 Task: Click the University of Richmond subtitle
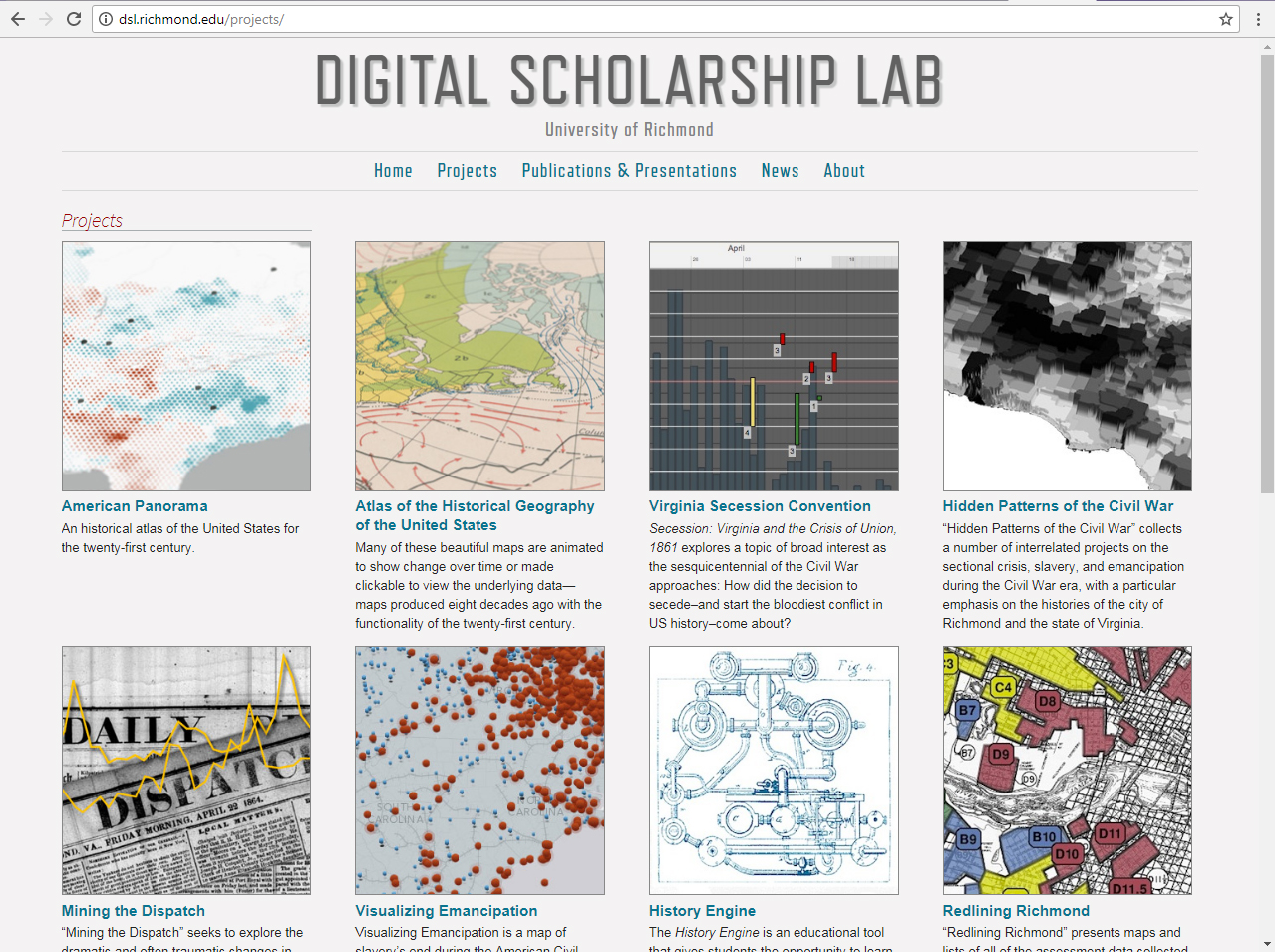click(x=629, y=130)
